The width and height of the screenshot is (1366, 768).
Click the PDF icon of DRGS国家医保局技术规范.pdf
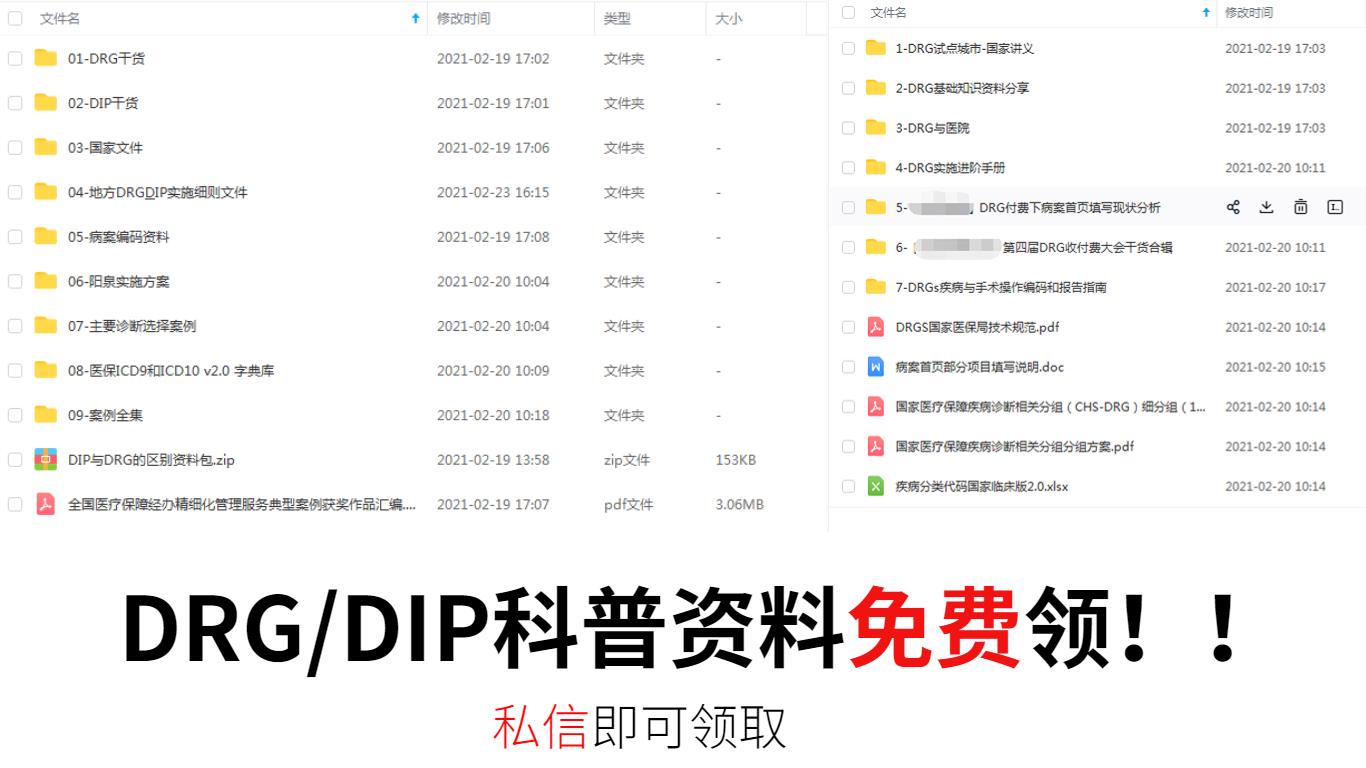click(874, 327)
